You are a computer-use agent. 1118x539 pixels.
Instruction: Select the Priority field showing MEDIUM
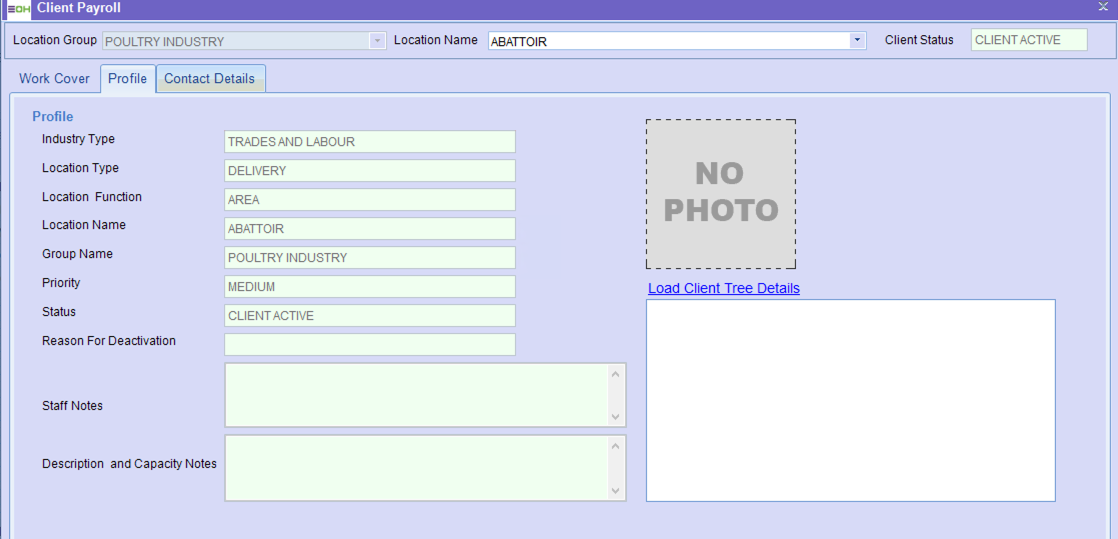[x=370, y=287]
